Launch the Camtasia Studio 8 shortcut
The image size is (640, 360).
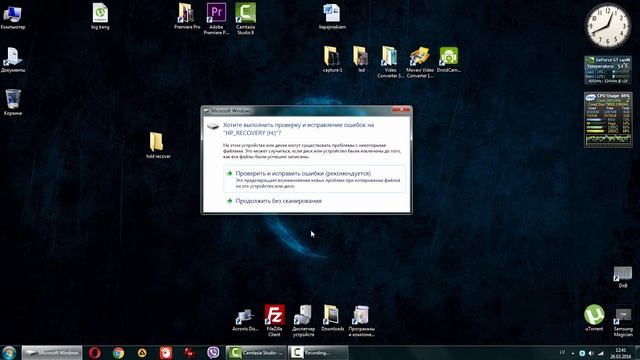(245, 18)
